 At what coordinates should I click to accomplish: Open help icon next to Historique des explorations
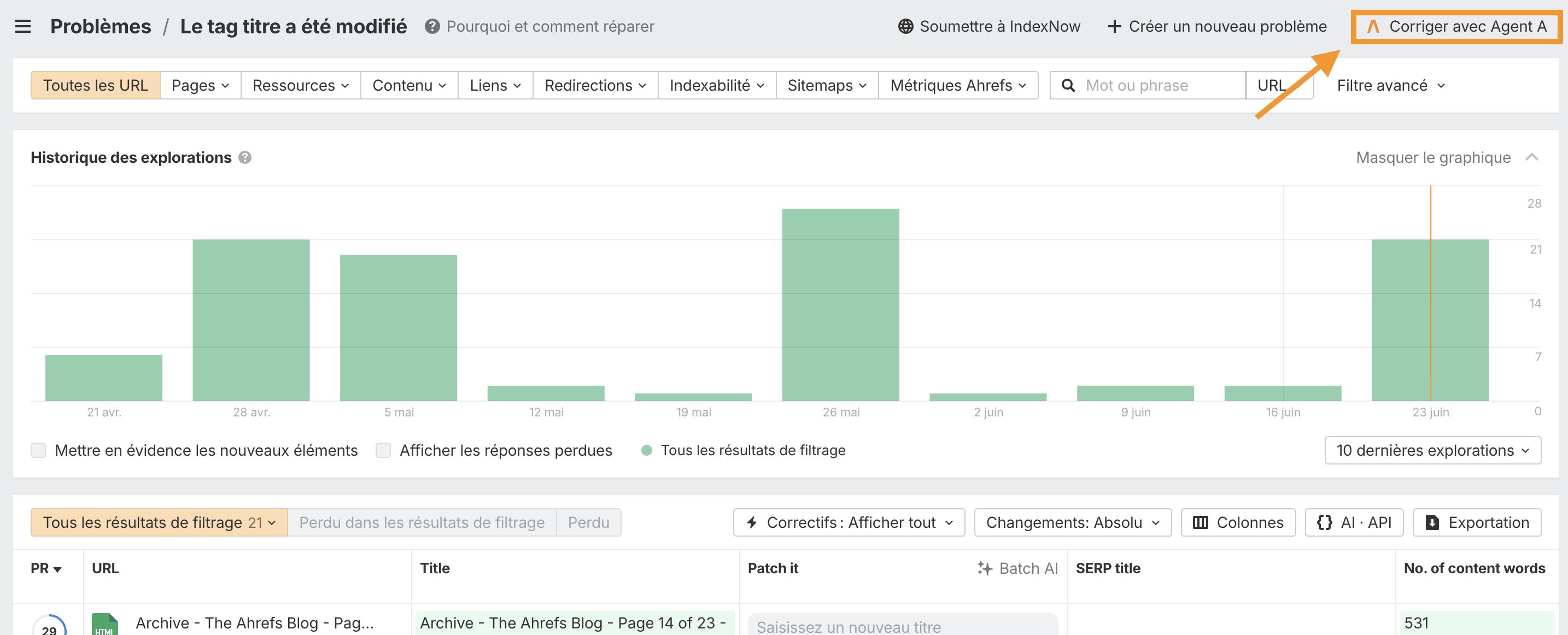[245, 157]
